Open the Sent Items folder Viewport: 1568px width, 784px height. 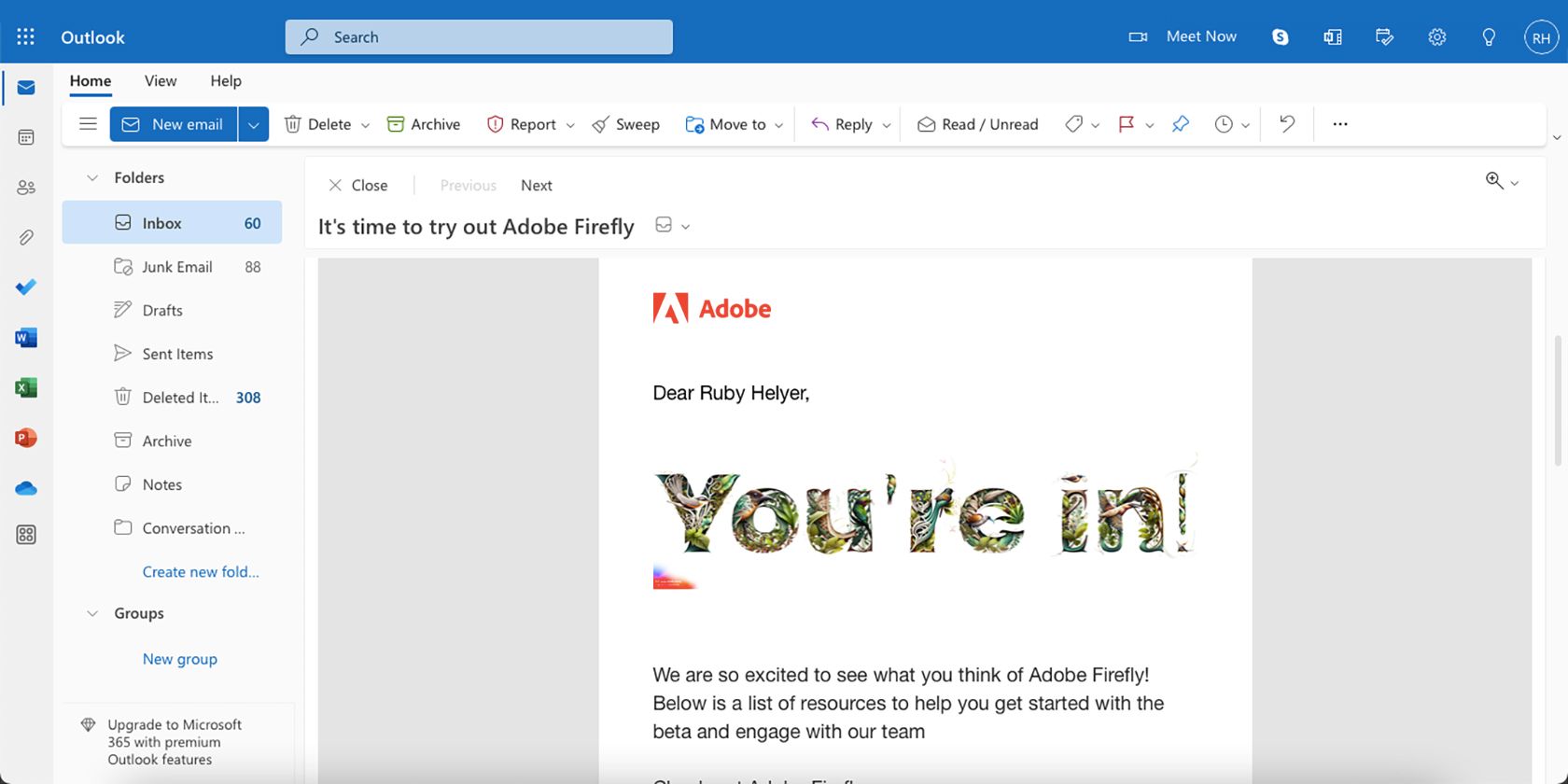(x=172, y=354)
